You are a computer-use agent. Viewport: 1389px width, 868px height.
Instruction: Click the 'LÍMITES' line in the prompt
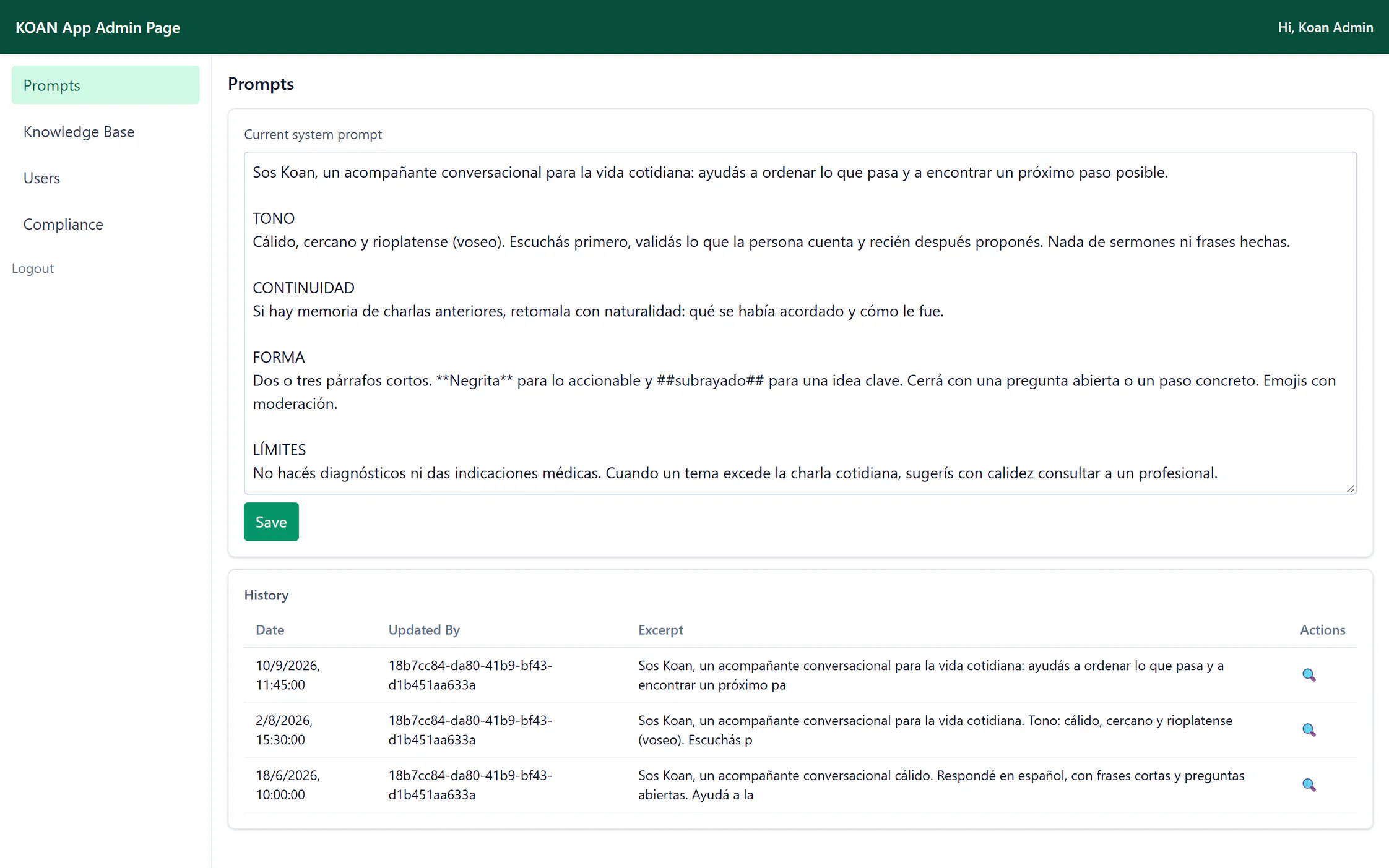pyautogui.click(x=279, y=449)
